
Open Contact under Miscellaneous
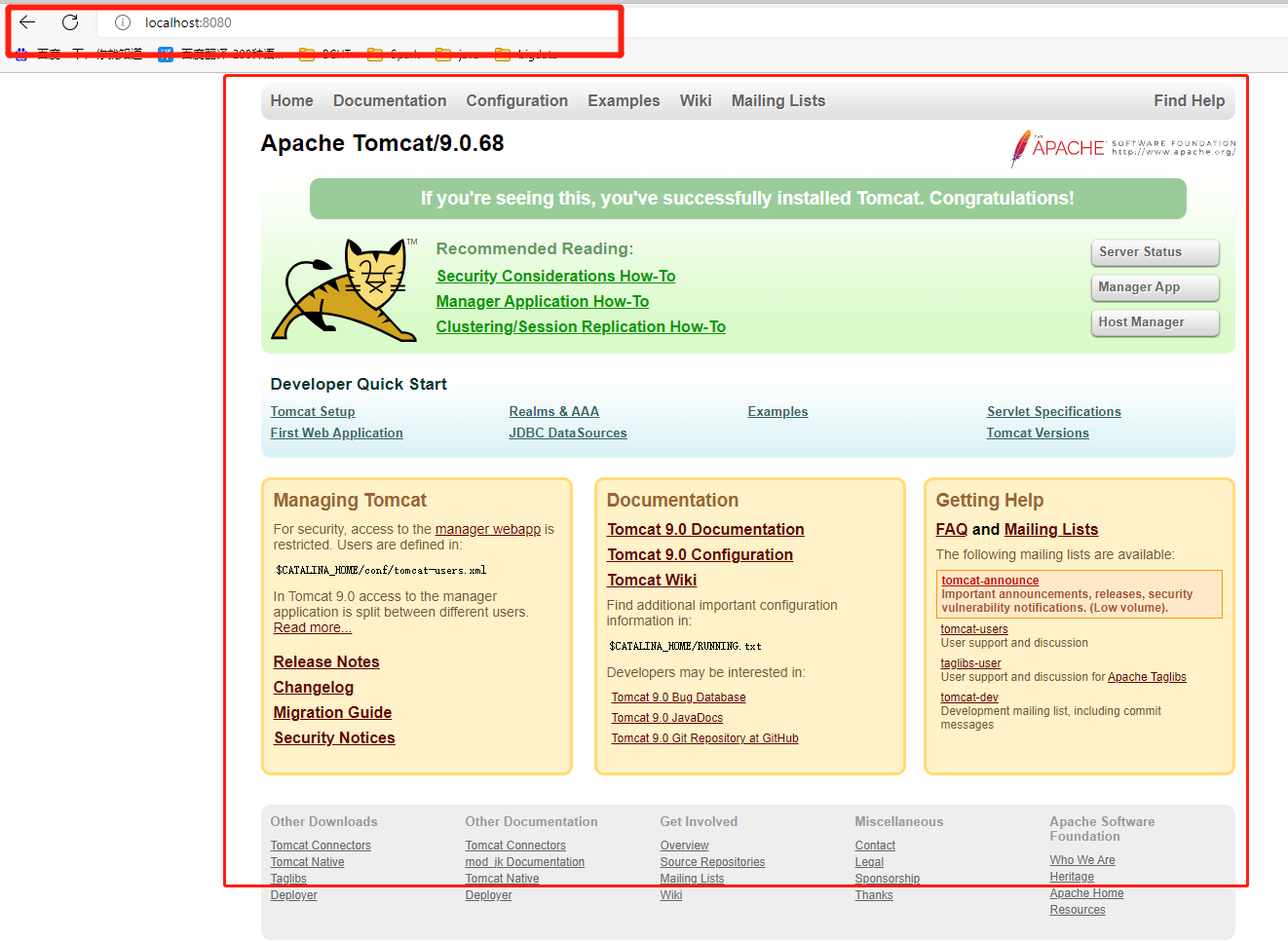coord(875,846)
